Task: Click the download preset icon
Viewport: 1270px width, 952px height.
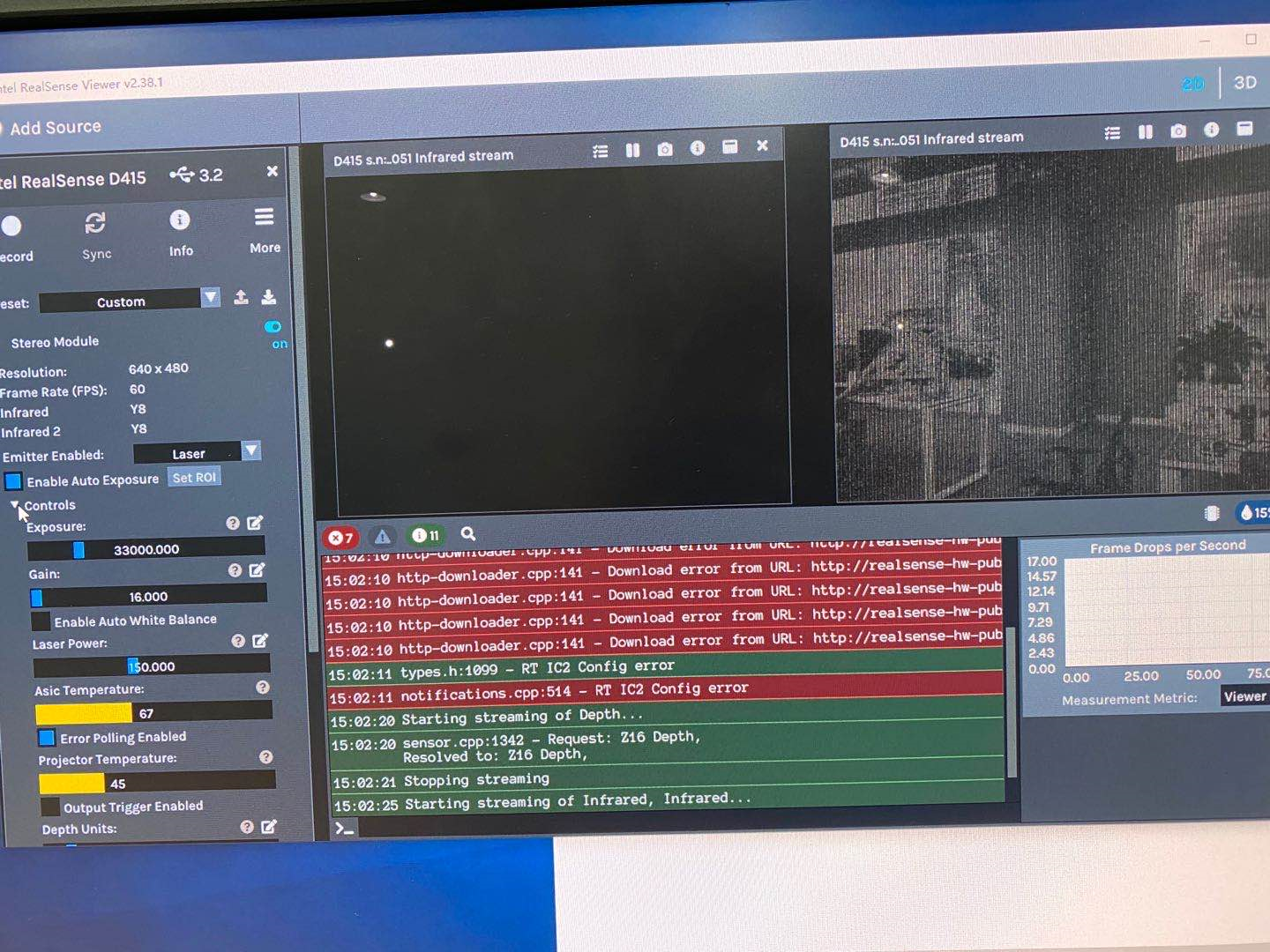Action: tap(269, 296)
